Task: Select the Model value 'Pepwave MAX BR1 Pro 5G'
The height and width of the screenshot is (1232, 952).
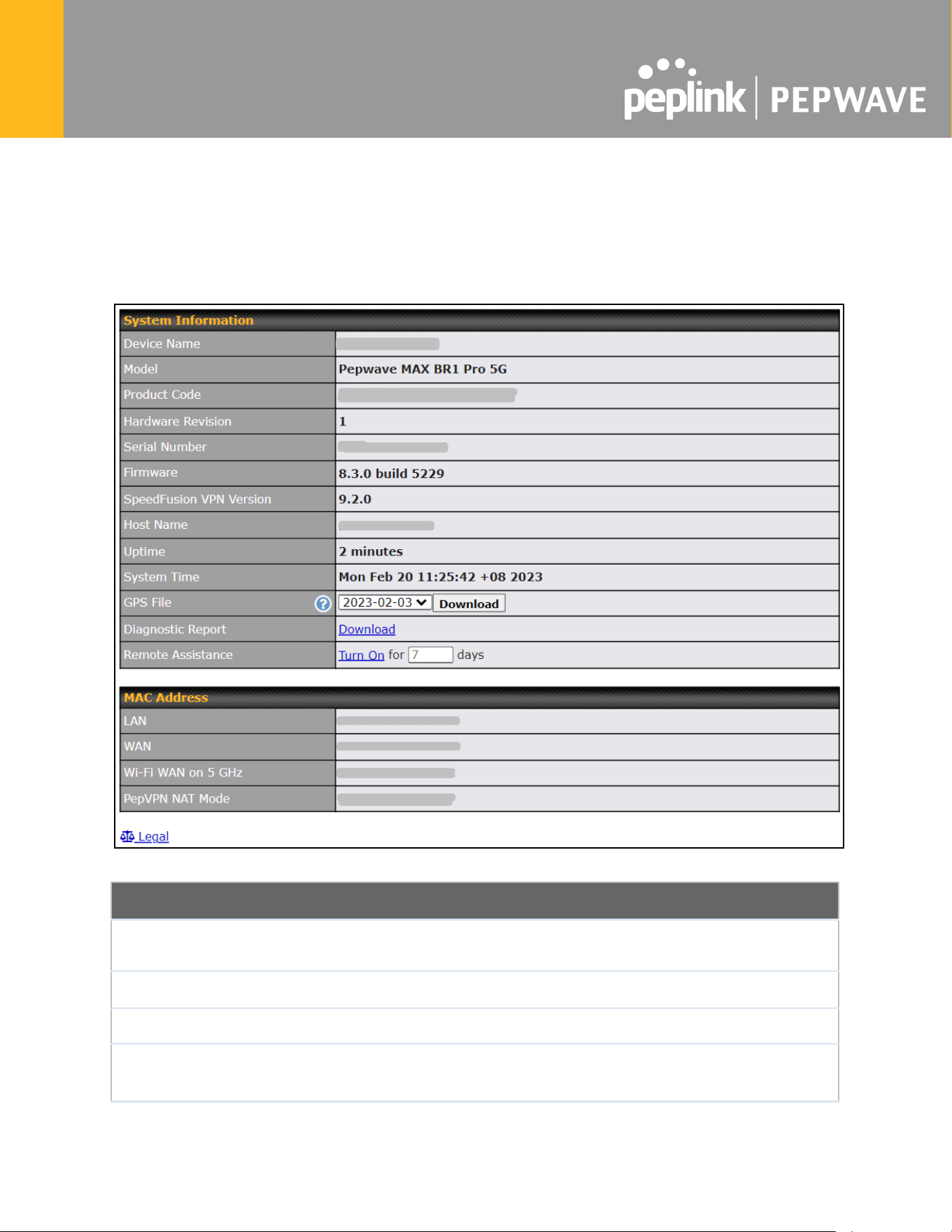Action: coord(422,369)
